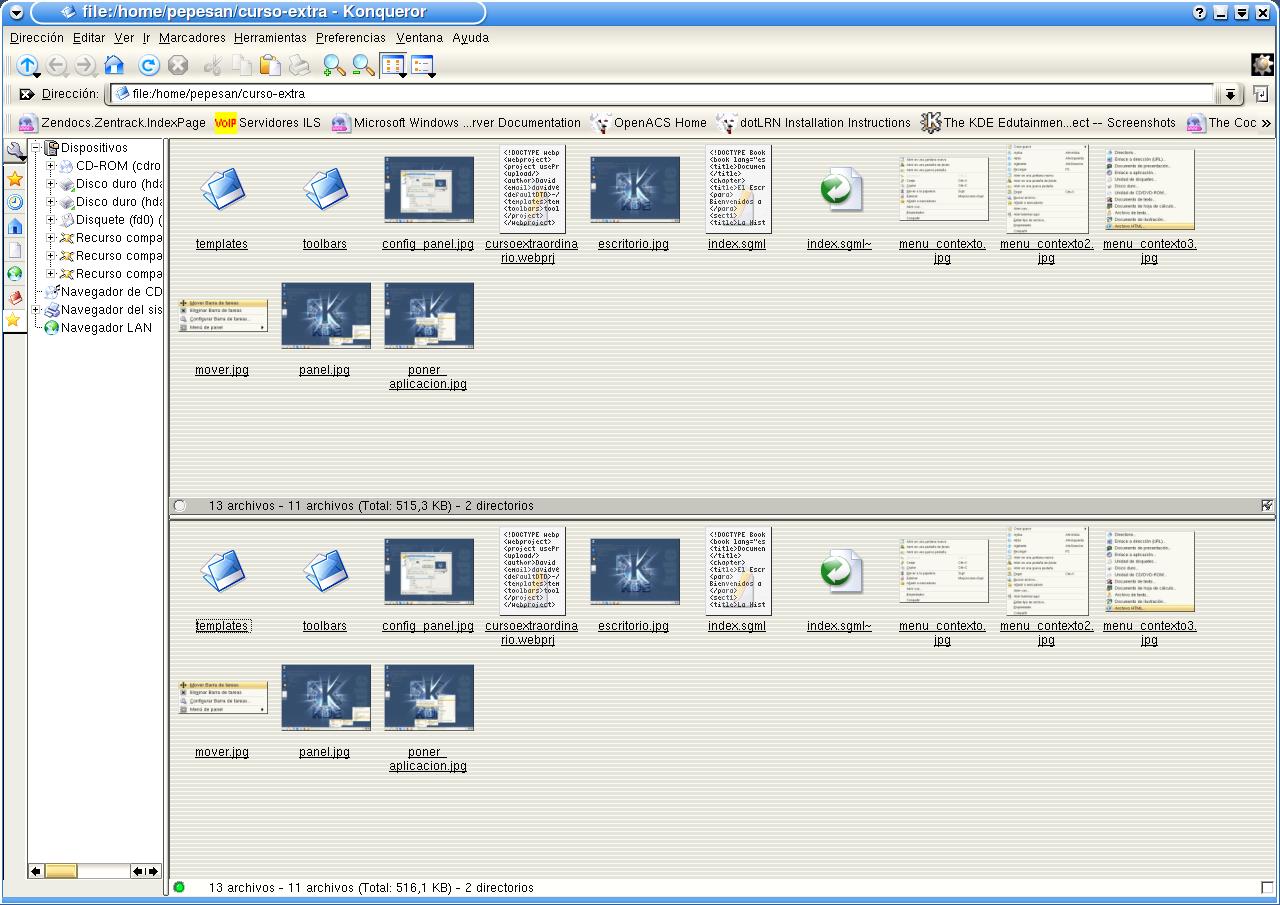Reload the current folder view
This screenshot has height=905, width=1280.
click(x=149, y=66)
